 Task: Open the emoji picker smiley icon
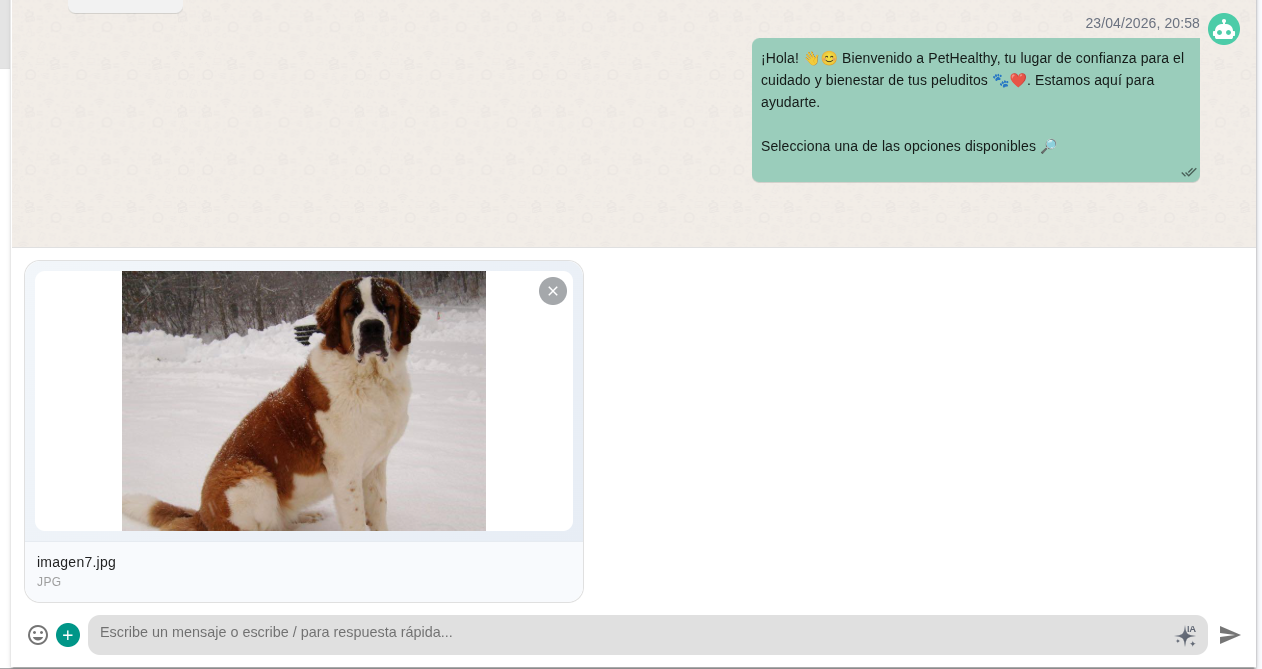coord(38,635)
